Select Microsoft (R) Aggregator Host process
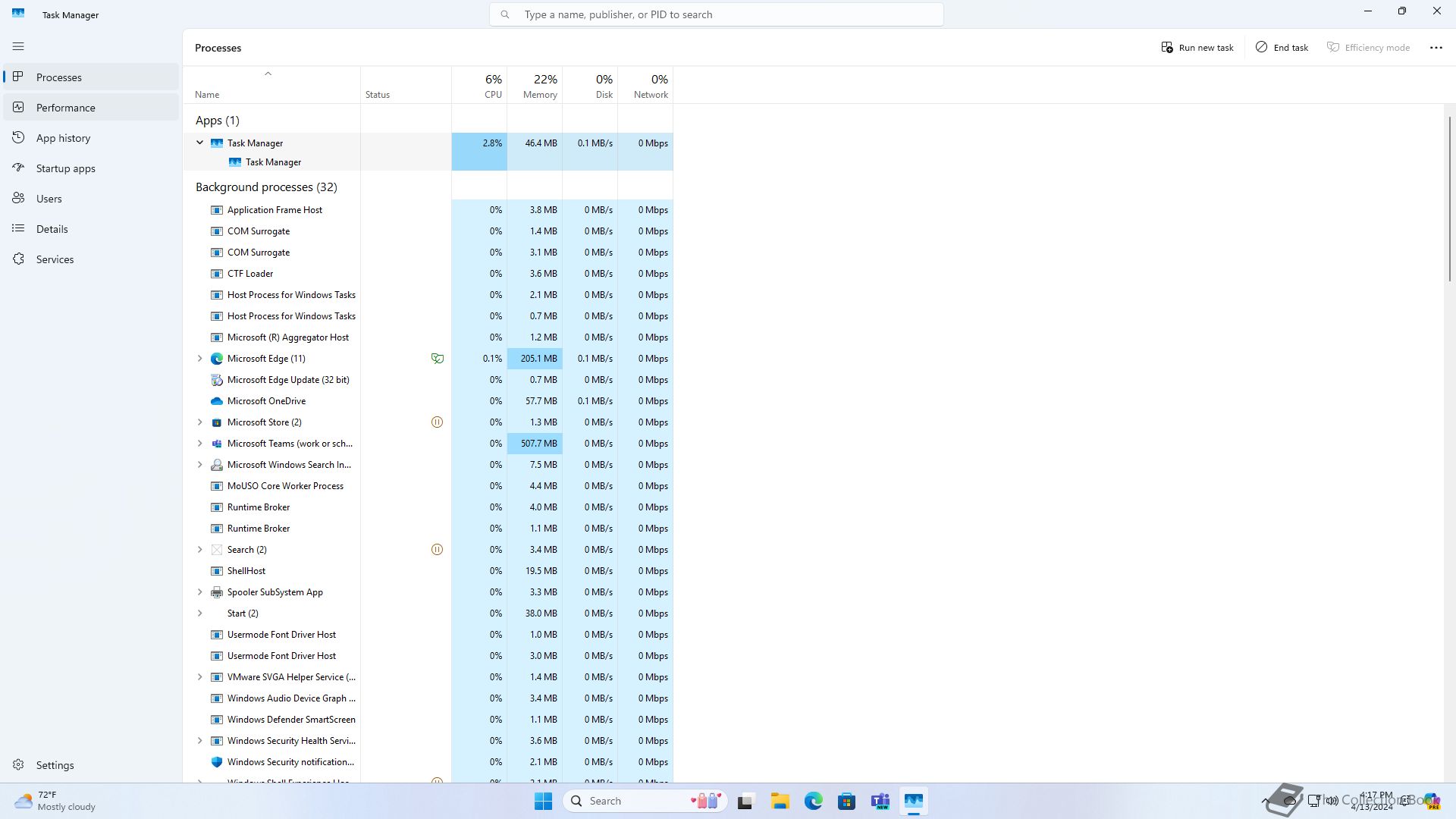 pos(428,337)
